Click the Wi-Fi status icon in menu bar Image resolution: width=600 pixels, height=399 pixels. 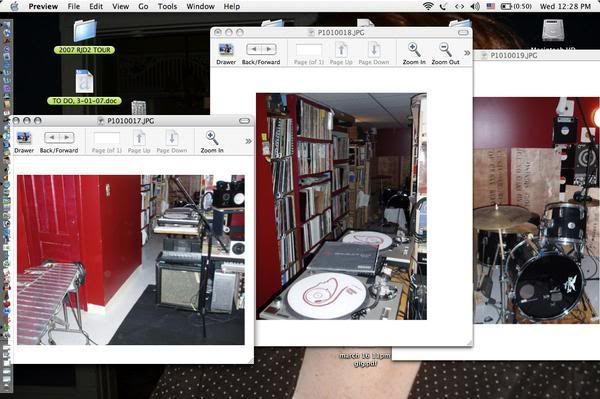[428, 6]
